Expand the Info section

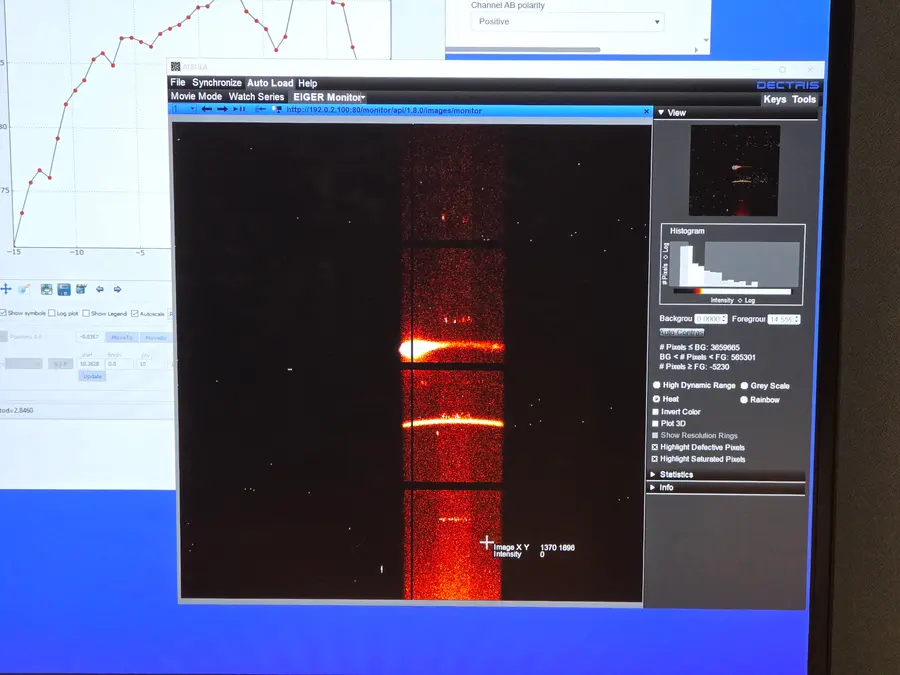point(653,487)
